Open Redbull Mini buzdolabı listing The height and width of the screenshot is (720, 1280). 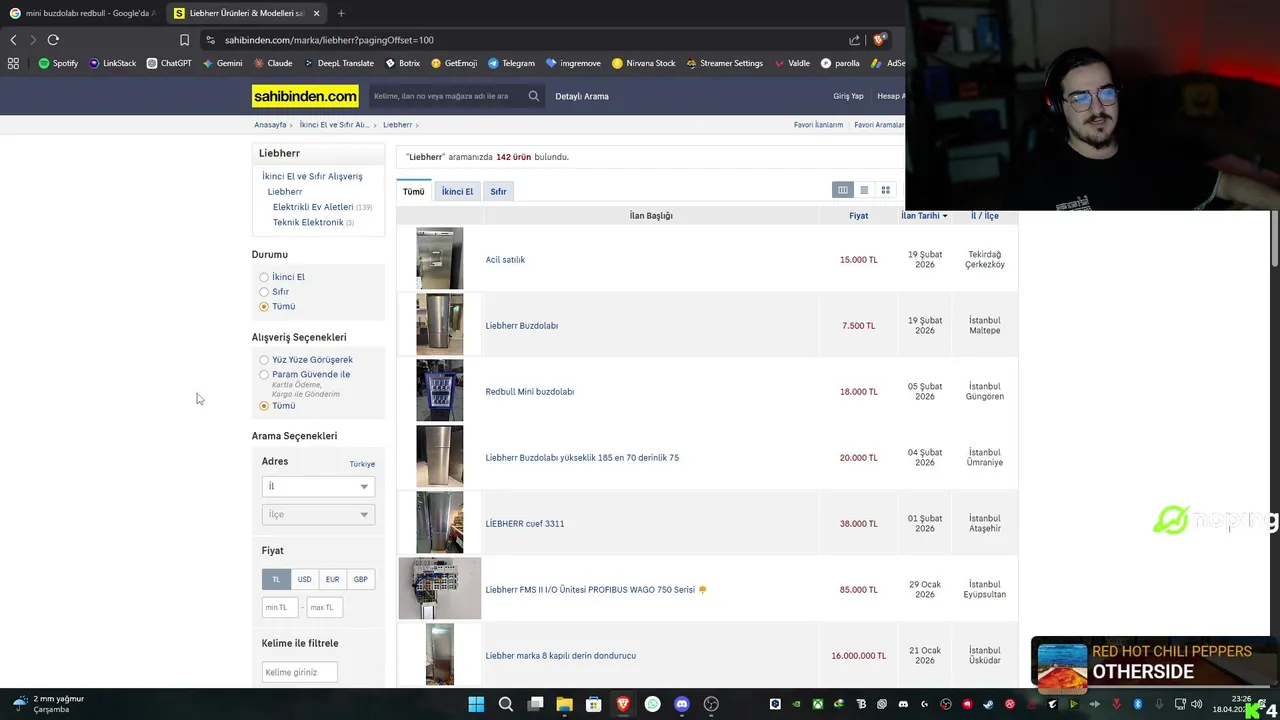click(x=530, y=392)
